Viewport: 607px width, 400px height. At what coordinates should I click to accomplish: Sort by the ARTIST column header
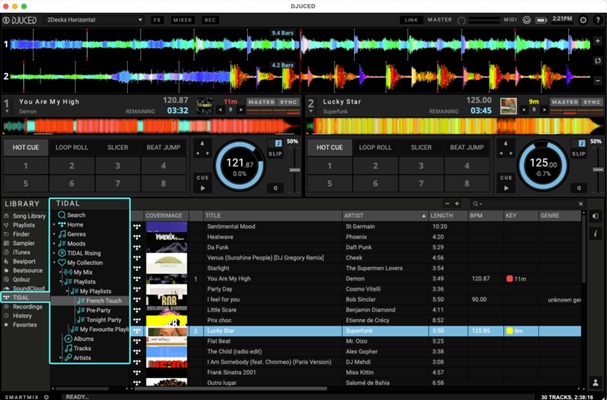[x=385, y=216]
